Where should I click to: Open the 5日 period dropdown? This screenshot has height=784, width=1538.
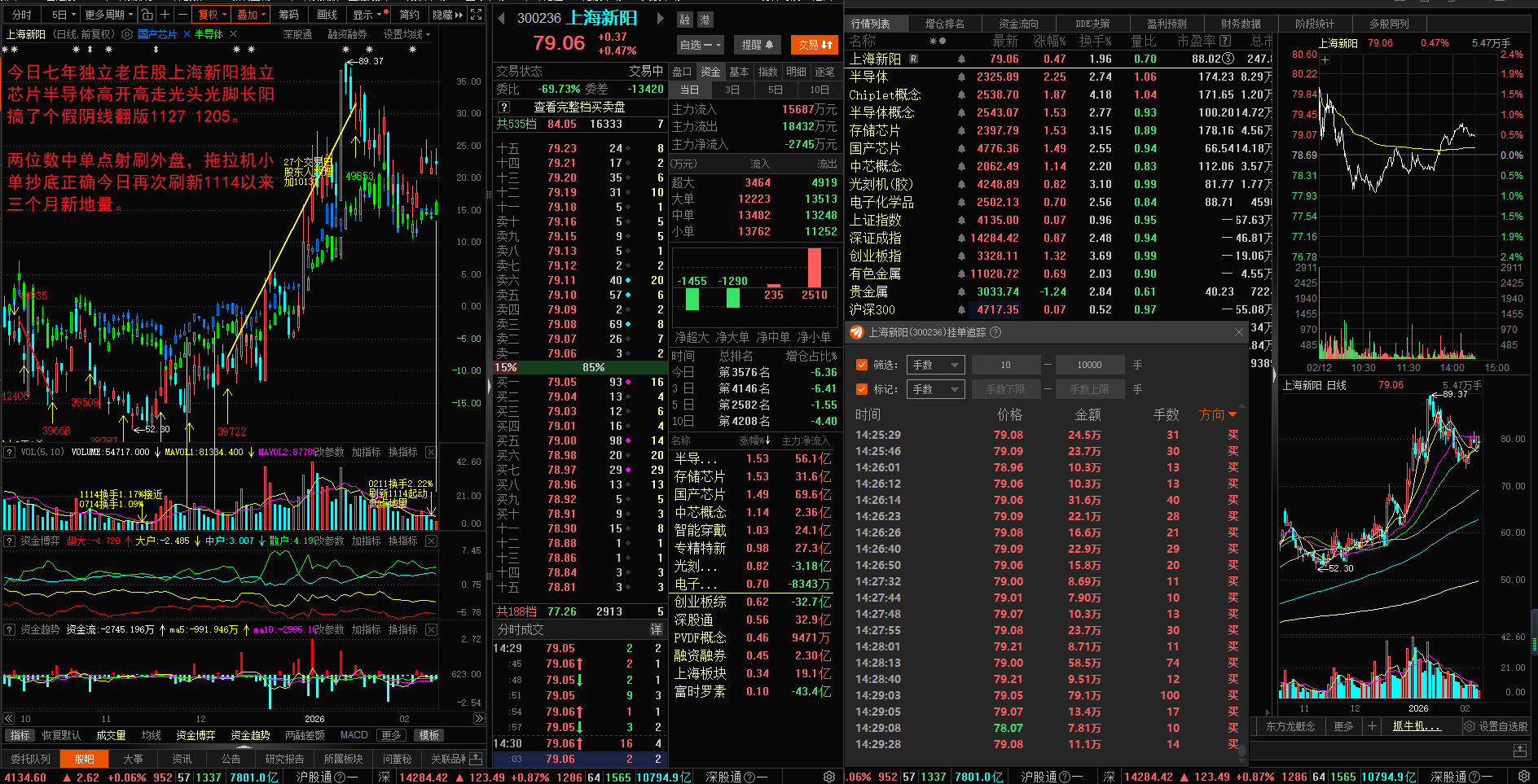63,15
